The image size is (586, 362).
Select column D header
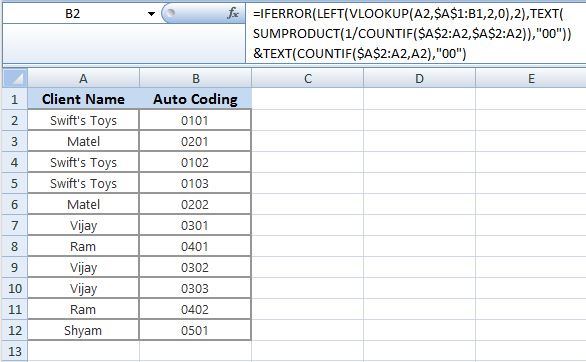pos(419,78)
